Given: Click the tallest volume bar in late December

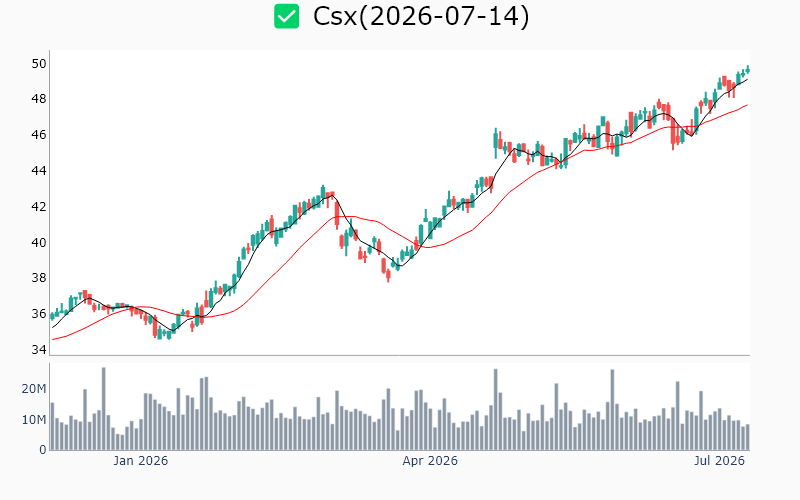Looking at the screenshot, I should pos(104,409).
